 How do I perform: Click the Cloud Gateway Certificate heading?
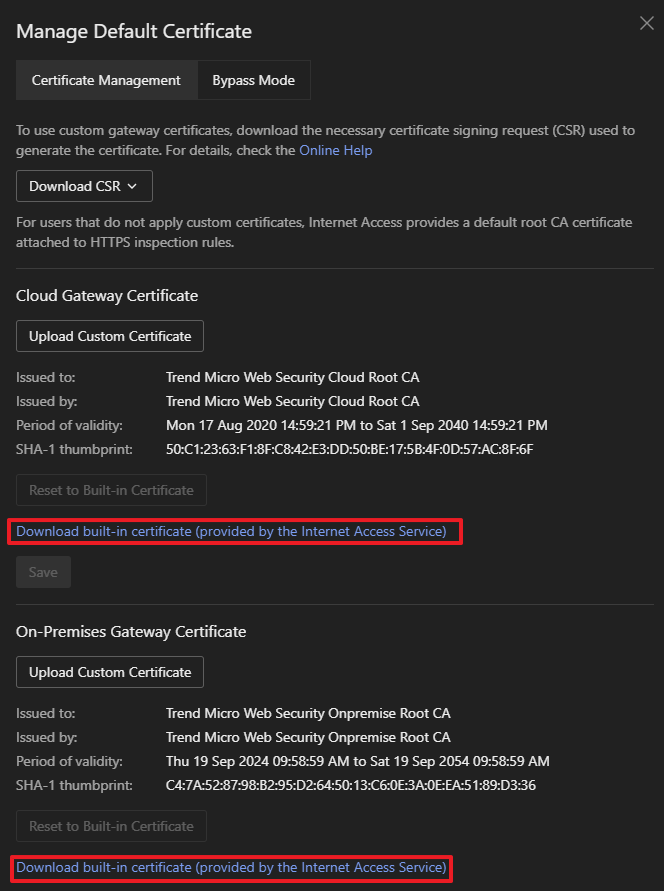[x=107, y=296]
